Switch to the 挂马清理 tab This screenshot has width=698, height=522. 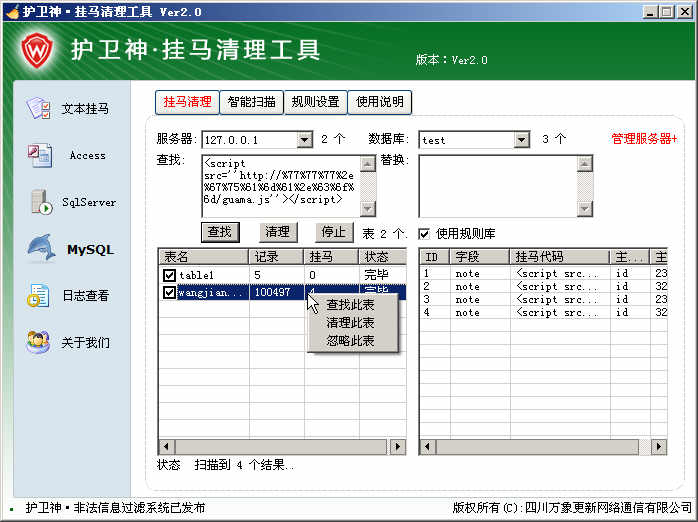[187, 102]
